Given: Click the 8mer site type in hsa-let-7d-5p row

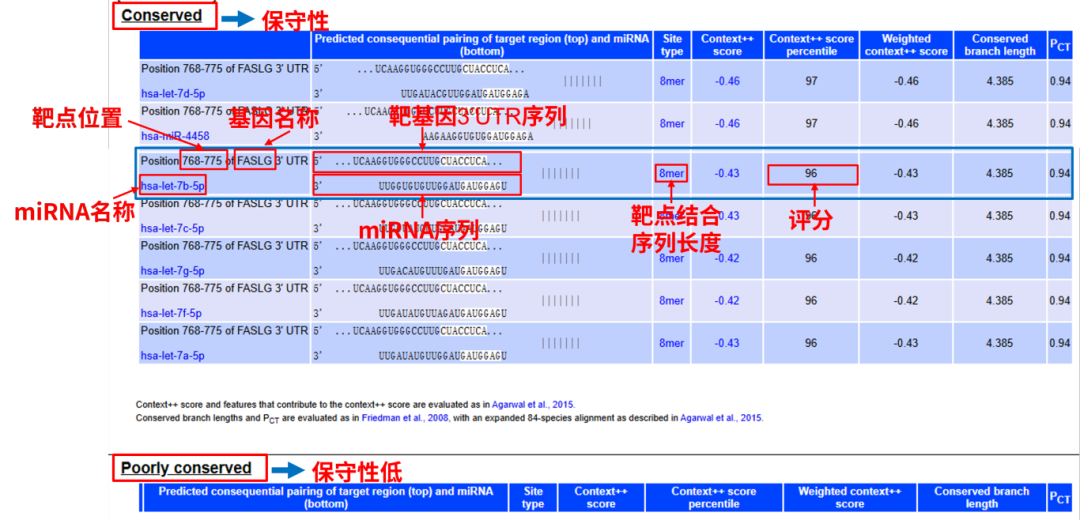Looking at the screenshot, I should (672, 81).
